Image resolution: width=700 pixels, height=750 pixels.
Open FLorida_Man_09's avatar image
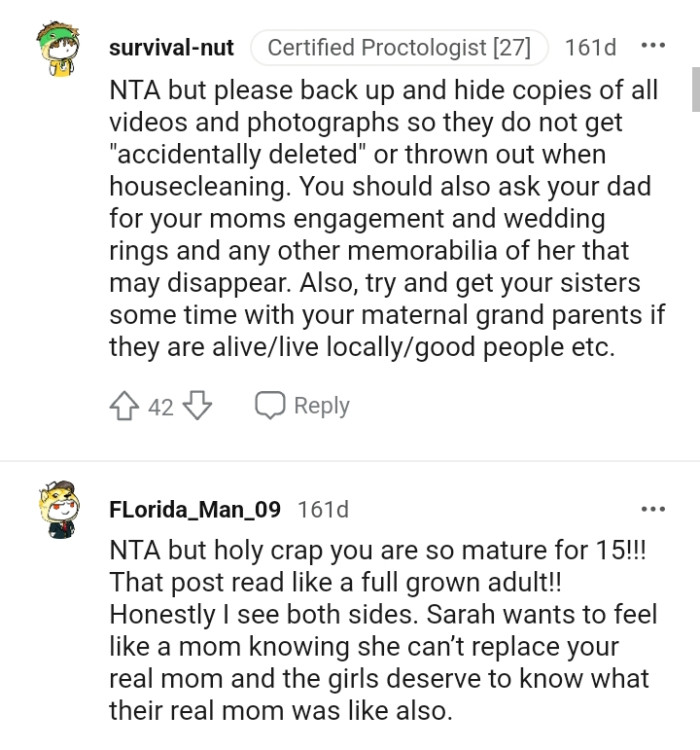point(56,509)
